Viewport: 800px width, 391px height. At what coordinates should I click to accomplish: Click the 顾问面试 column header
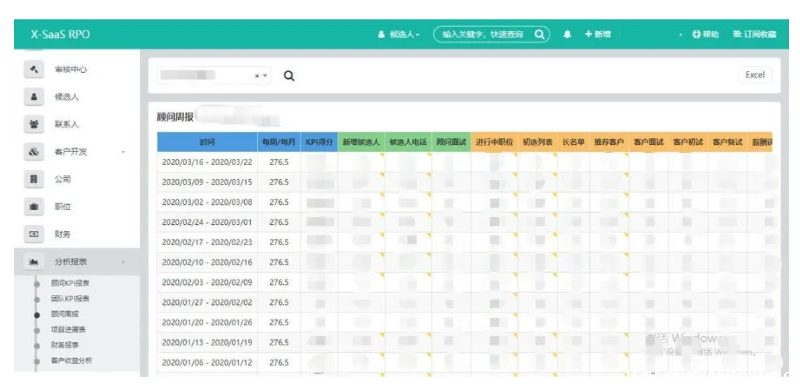[451, 142]
